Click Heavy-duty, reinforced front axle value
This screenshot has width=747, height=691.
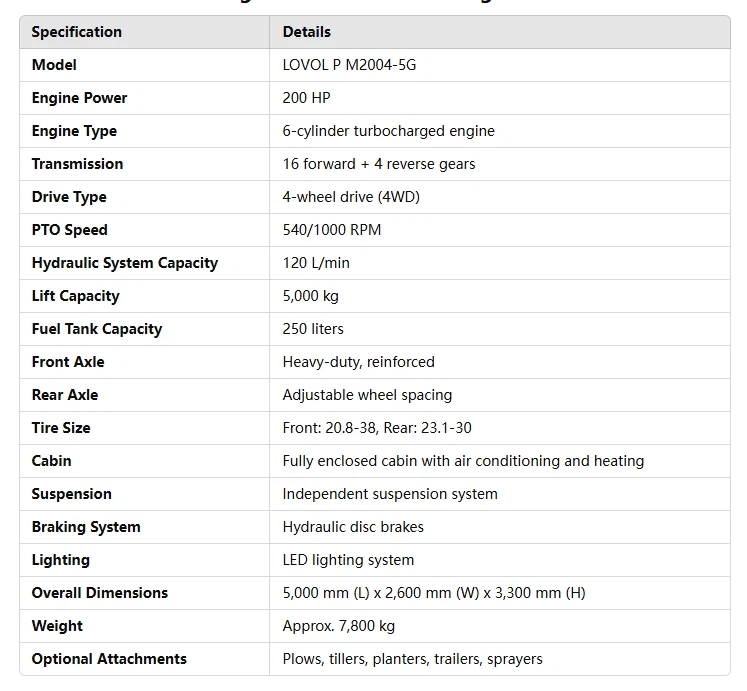point(358,362)
